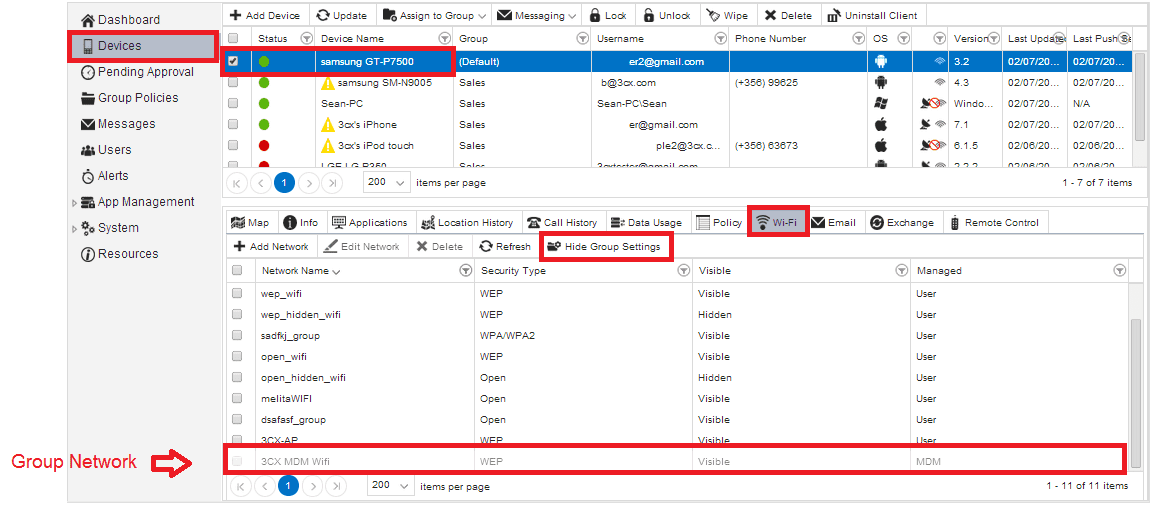Check the 3cx's iPod touch checkbox
The width and height of the screenshot is (1152, 505).
(233, 146)
